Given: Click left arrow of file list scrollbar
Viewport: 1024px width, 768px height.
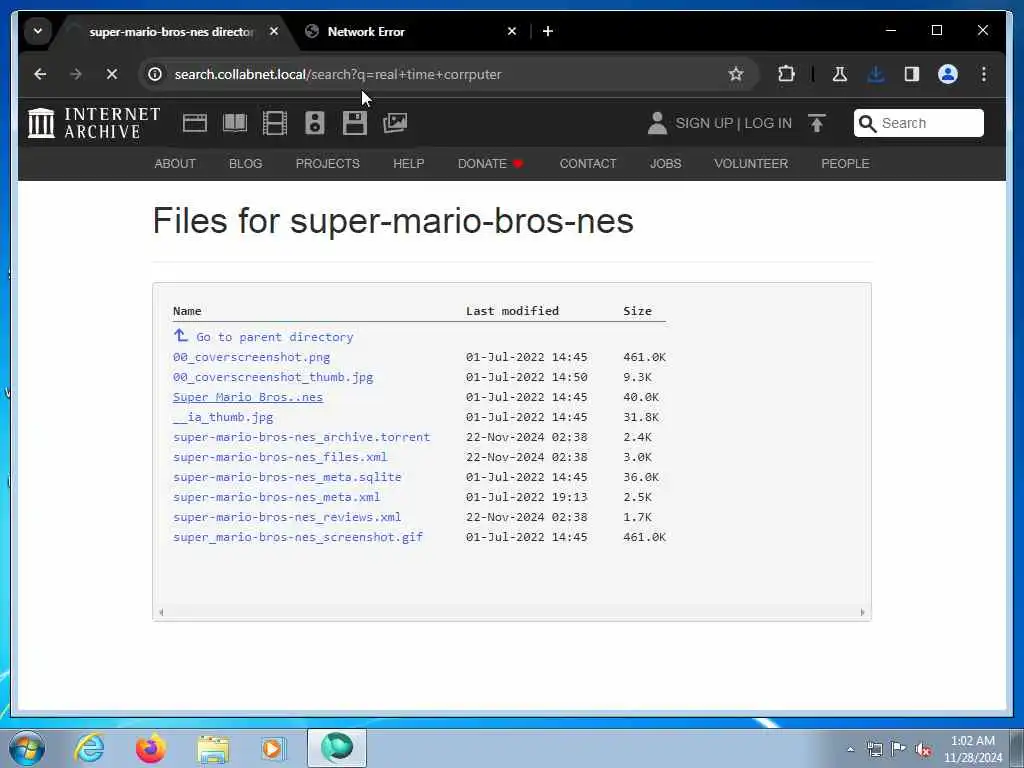Looking at the screenshot, I should click(161, 613).
